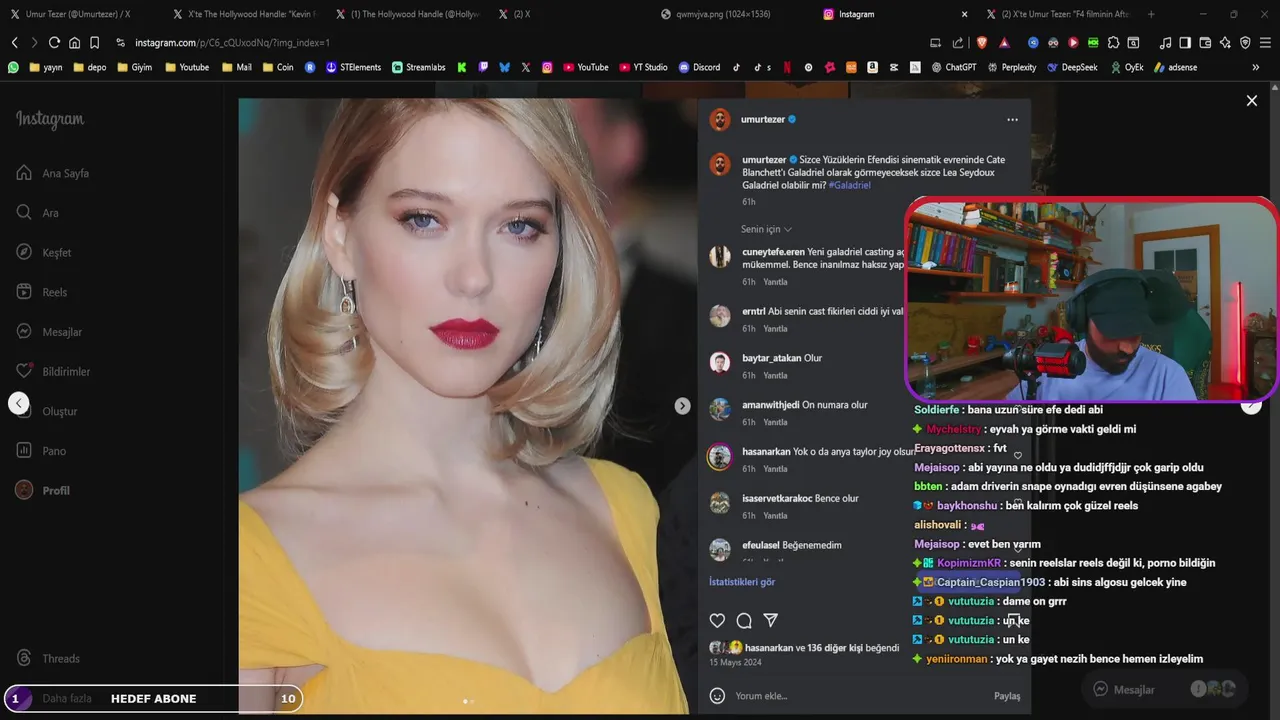1280x720 pixels.
Task: Like the post with heart icon
Action: point(717,620)
